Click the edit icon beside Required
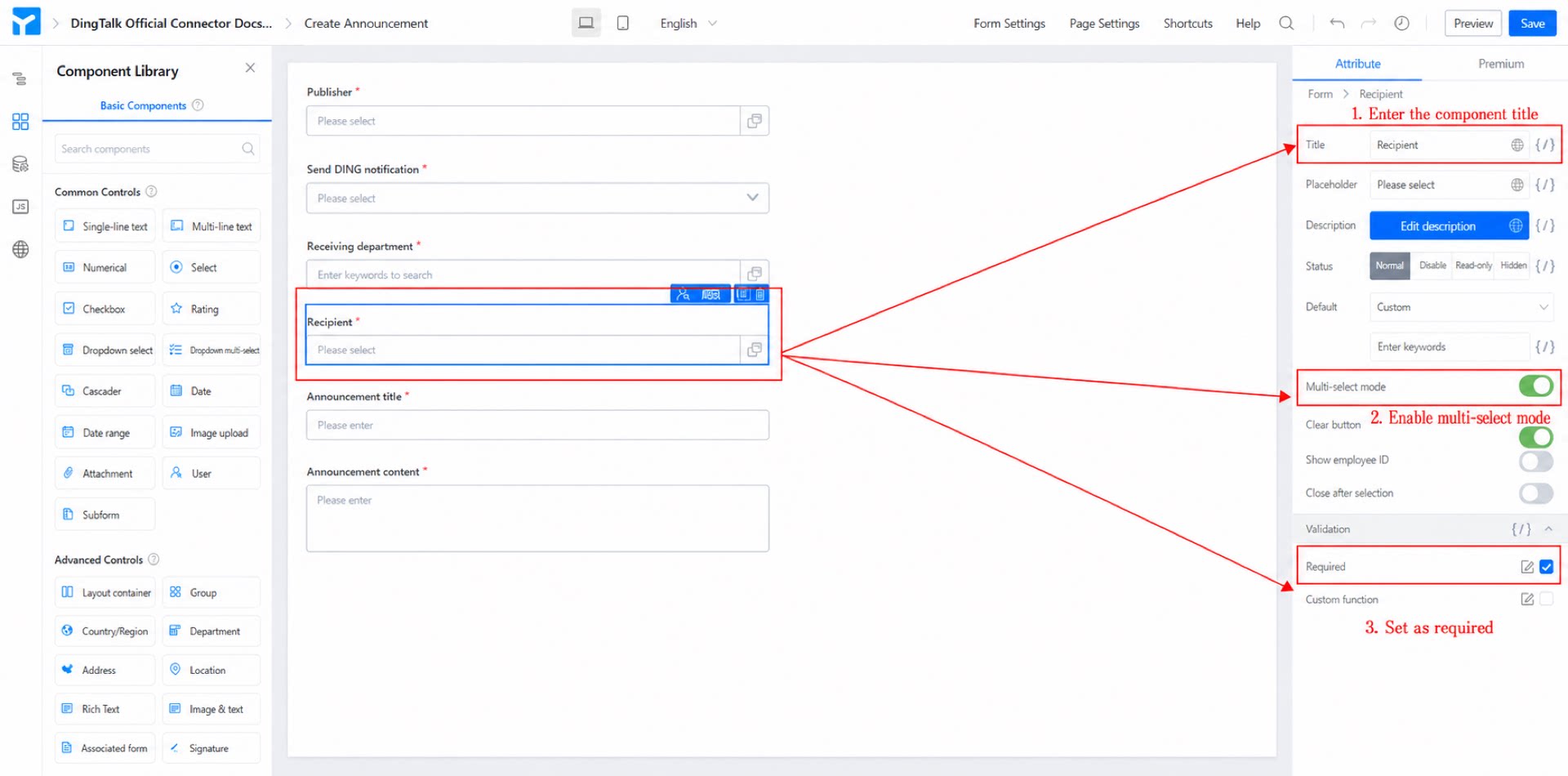 (1527, 567)
